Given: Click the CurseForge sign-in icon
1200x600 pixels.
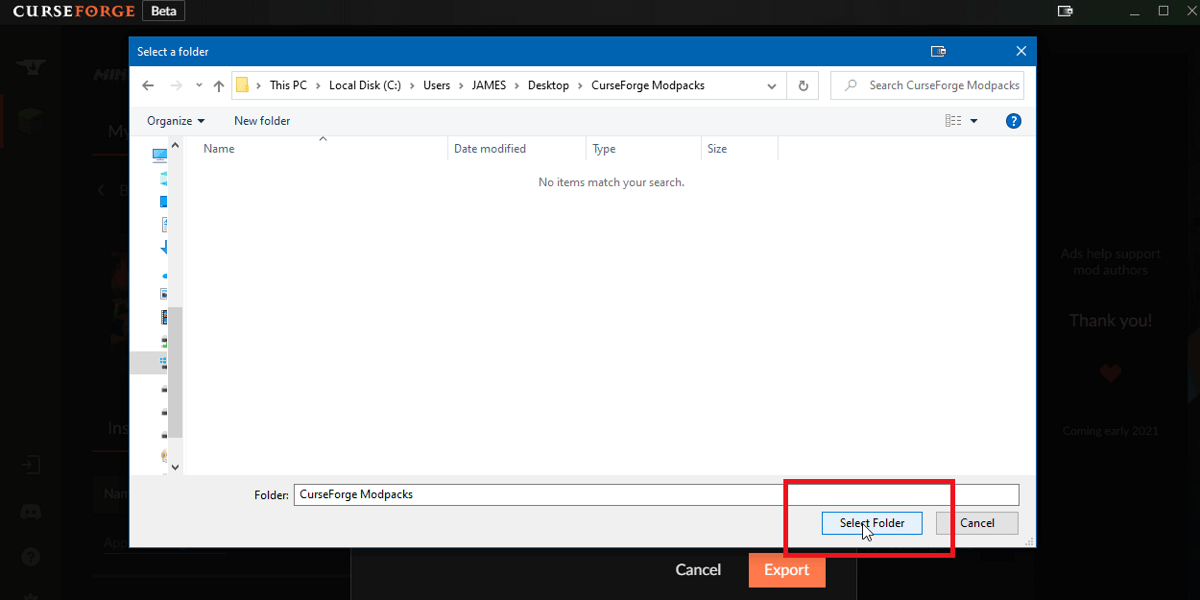Looking at the screenshot, I should point(31,465).
